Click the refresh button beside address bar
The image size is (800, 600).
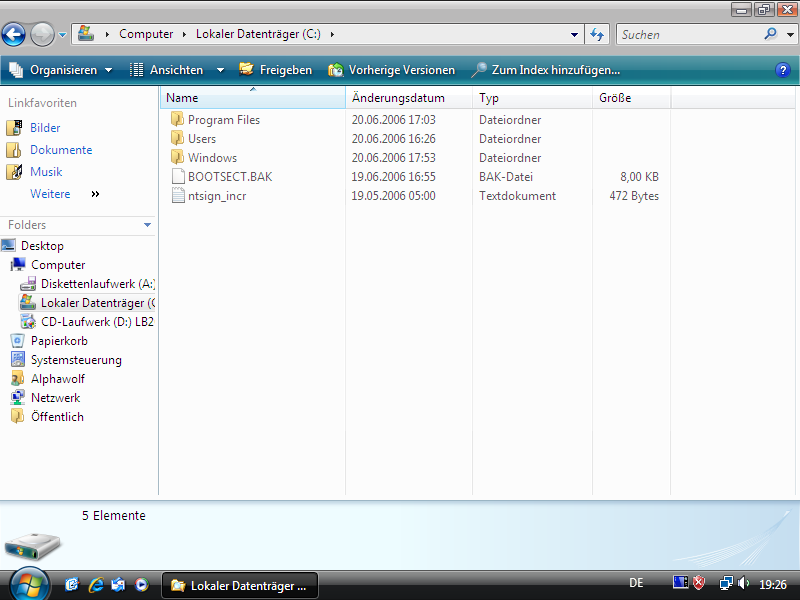[598, 34]
